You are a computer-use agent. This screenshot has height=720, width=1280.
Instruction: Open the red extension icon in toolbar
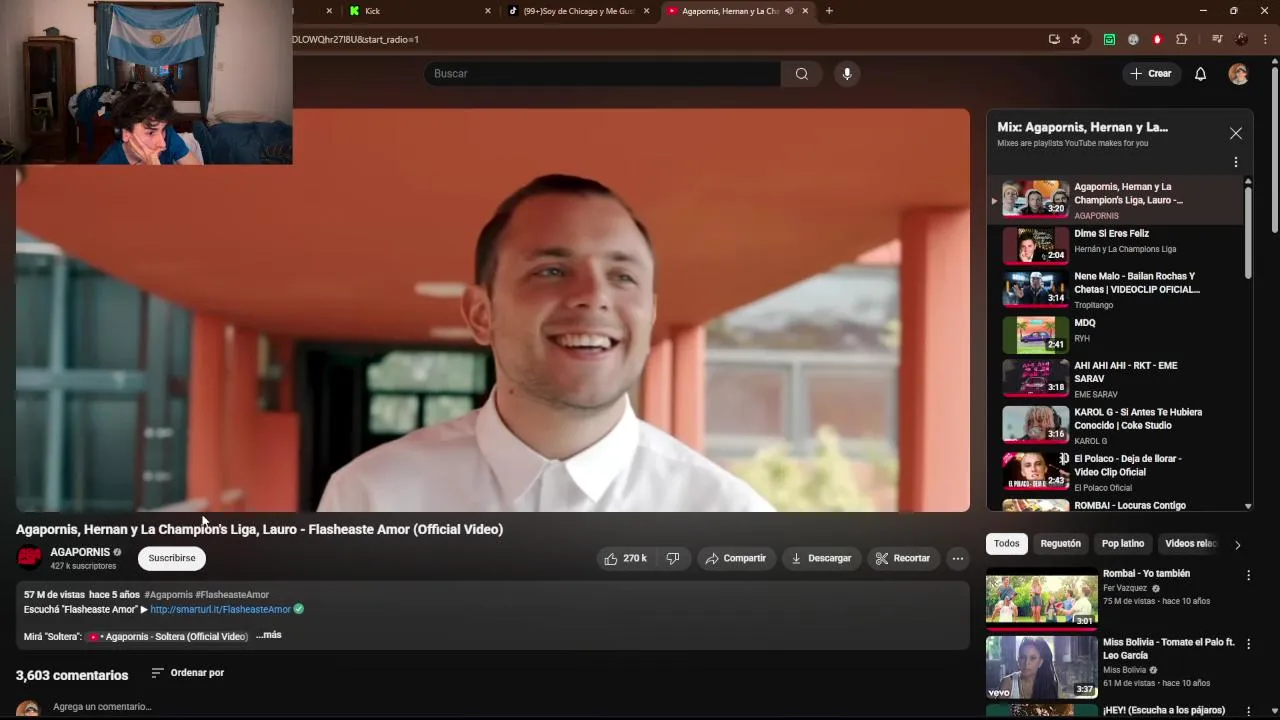(x=1157, y=39)
